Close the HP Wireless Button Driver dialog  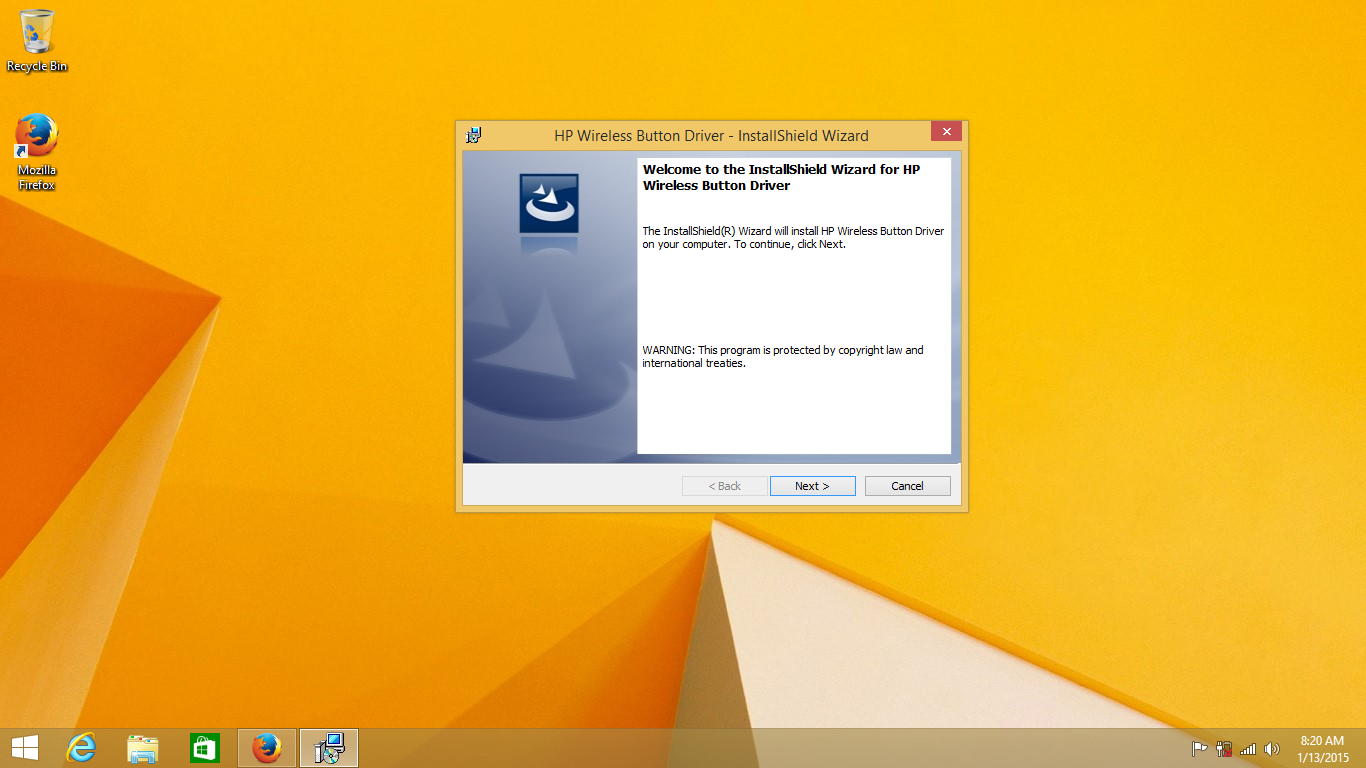(946, 131)
